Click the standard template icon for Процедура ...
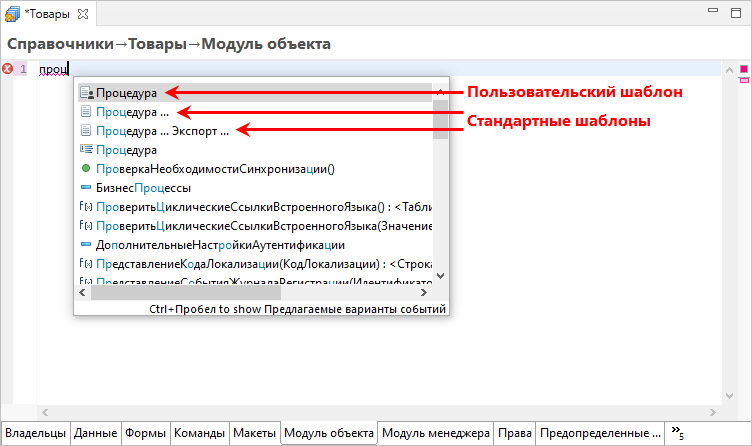This screenshot has width=752, height=446. 86,112
